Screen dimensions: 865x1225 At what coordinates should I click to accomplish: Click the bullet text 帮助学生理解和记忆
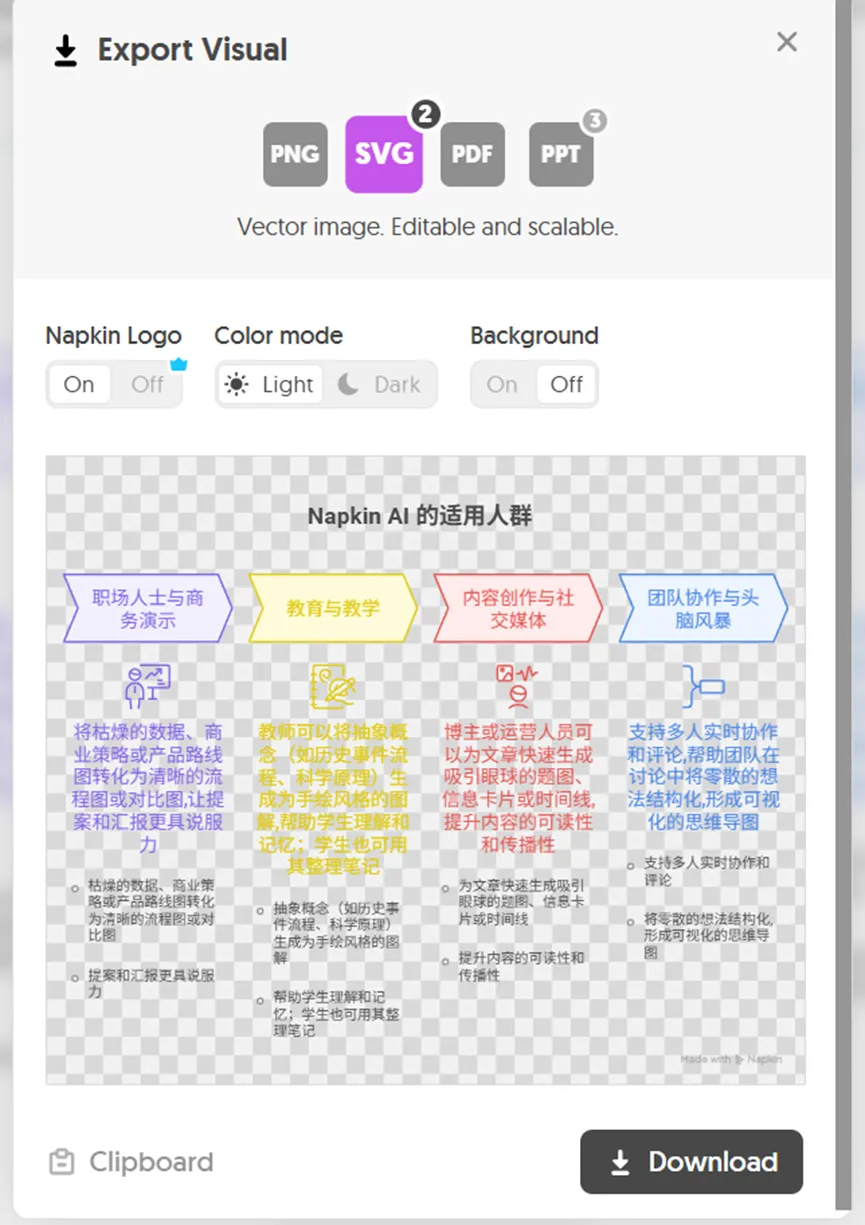click(335, 1013)
